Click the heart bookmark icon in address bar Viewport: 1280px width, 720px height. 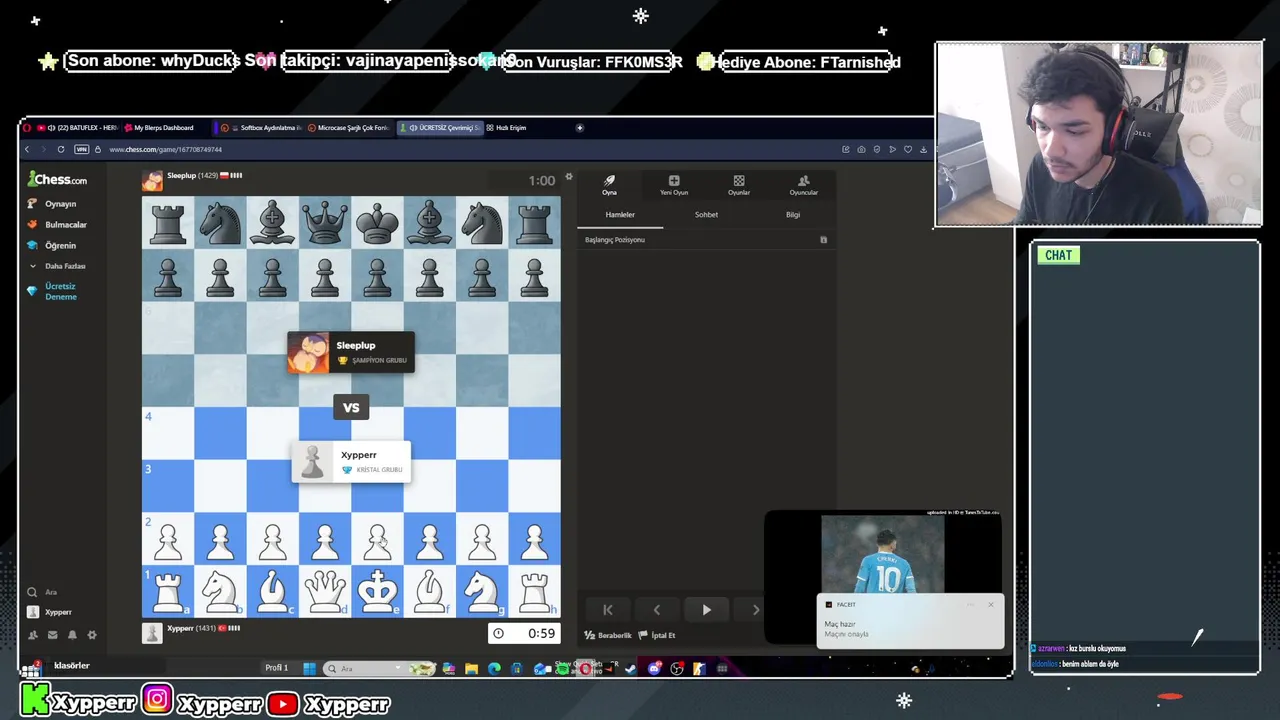pyautogui.click(x=908, y=149)
